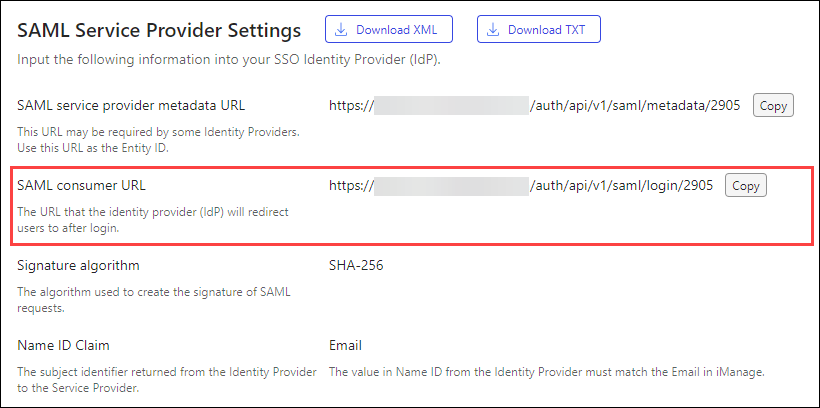Download settings as TXT file
Screen dimensions: 820x408
pos(539,29)
